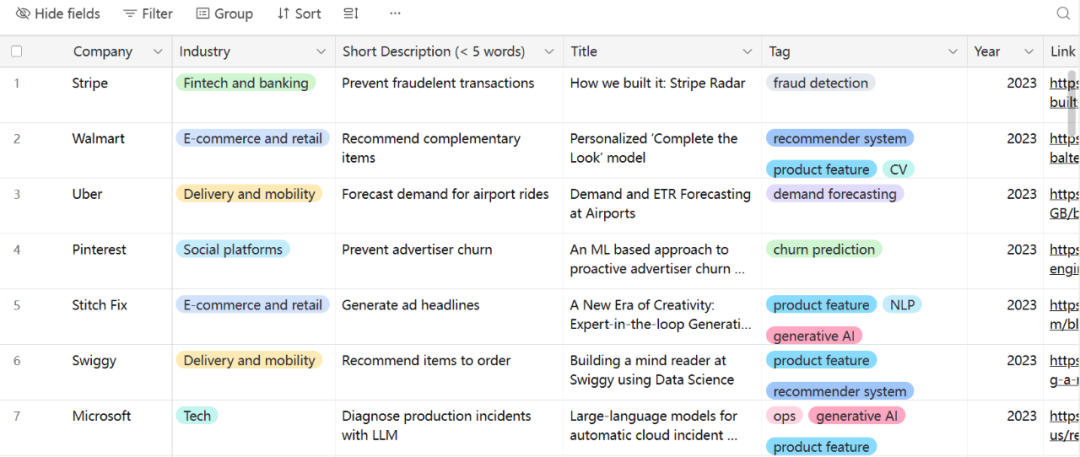1080x457 pixels.
Task: Select the Microsoft company cell
Action: 102,428
